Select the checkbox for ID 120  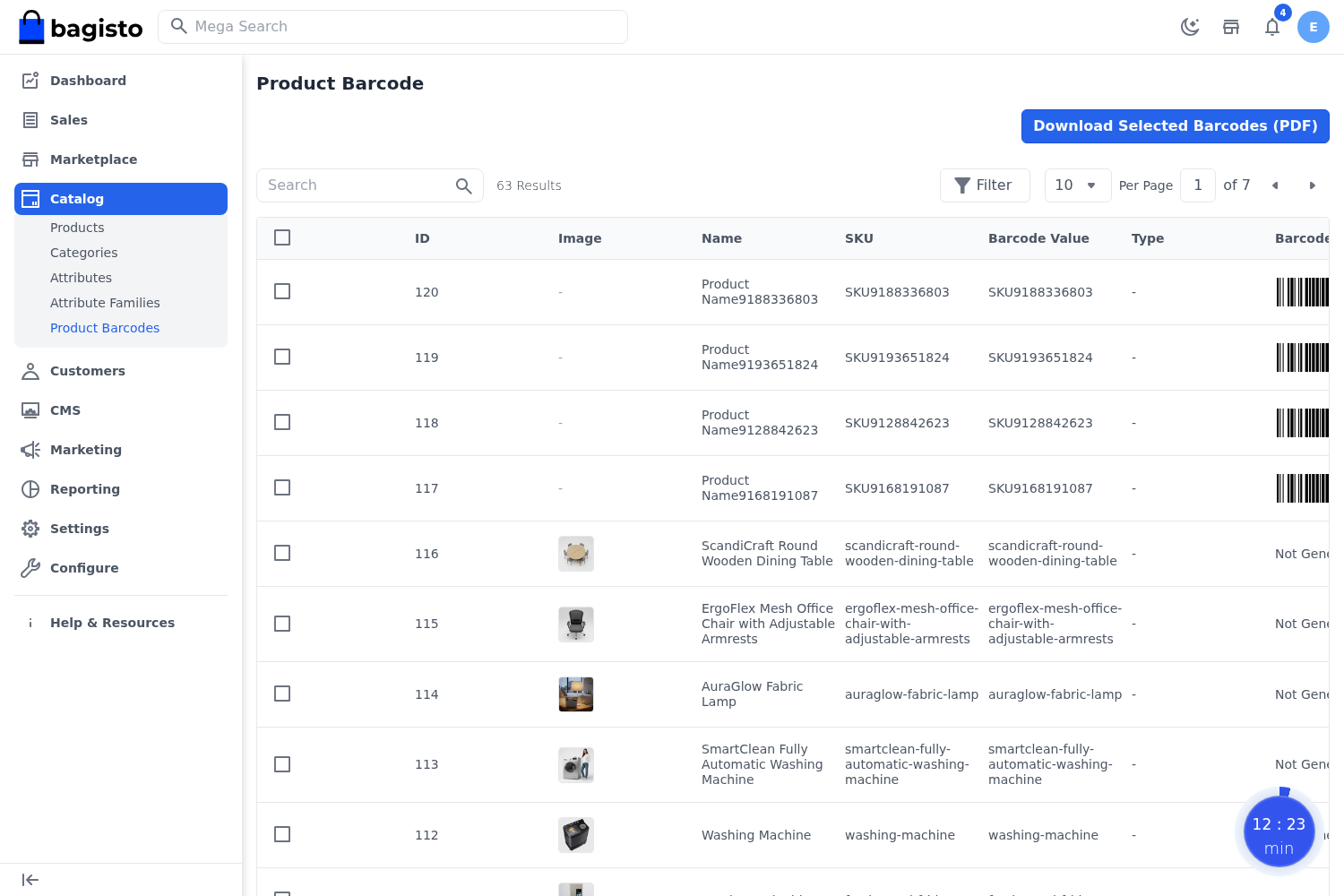282,291
